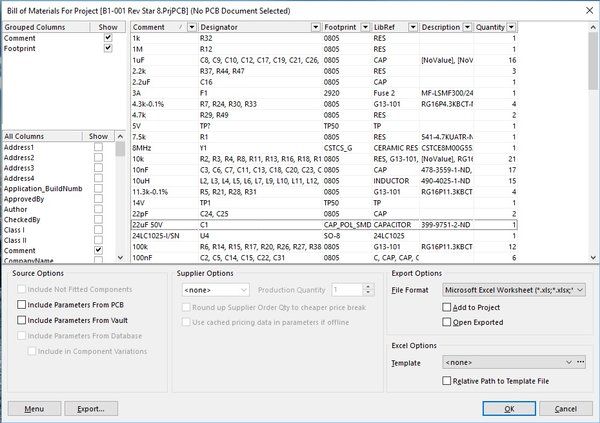600x423 pixels.
Task: Open the File Format dropdown
Action: [580, 290]
